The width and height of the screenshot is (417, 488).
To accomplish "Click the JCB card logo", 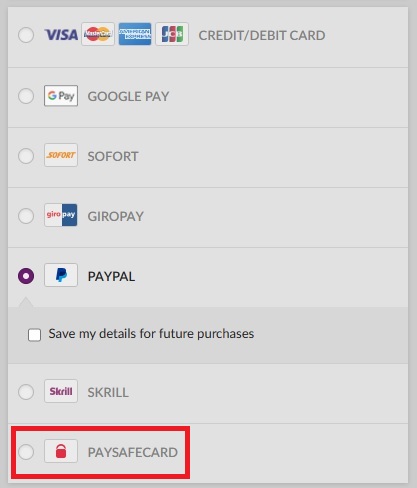I will click(172, 34).
